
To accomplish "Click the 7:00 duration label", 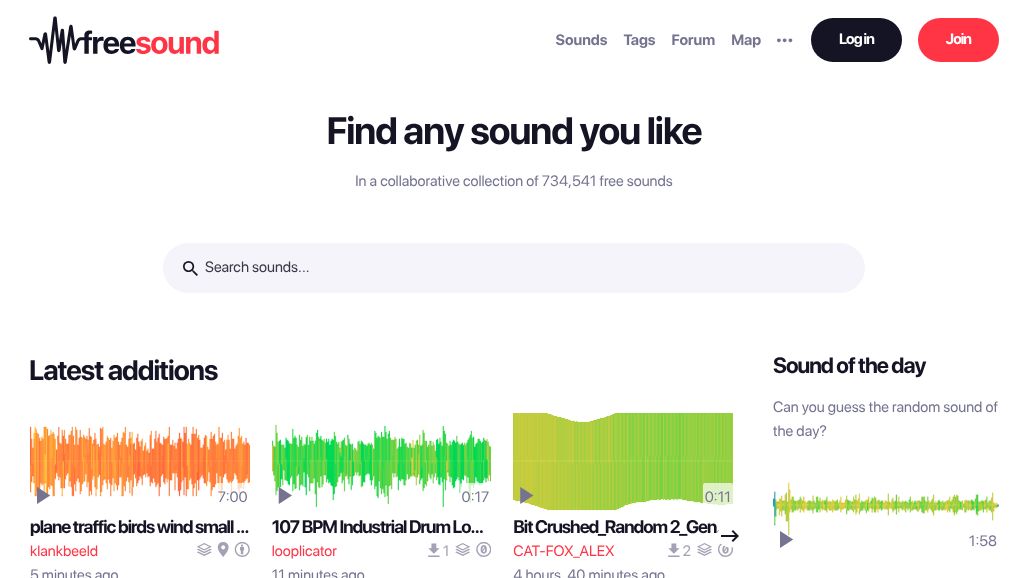I will coord(233,497).
